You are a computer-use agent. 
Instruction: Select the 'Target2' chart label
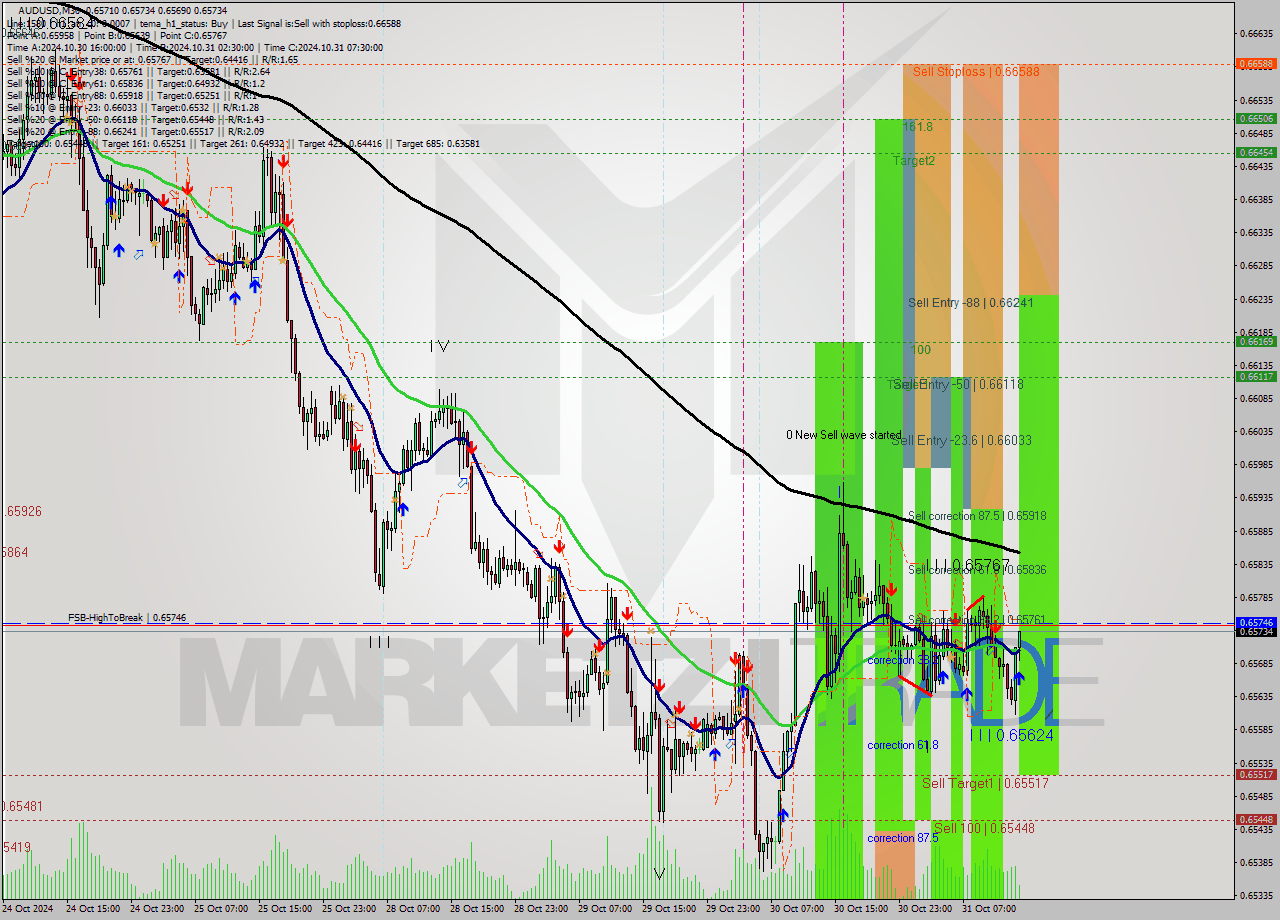click(914, 160)
